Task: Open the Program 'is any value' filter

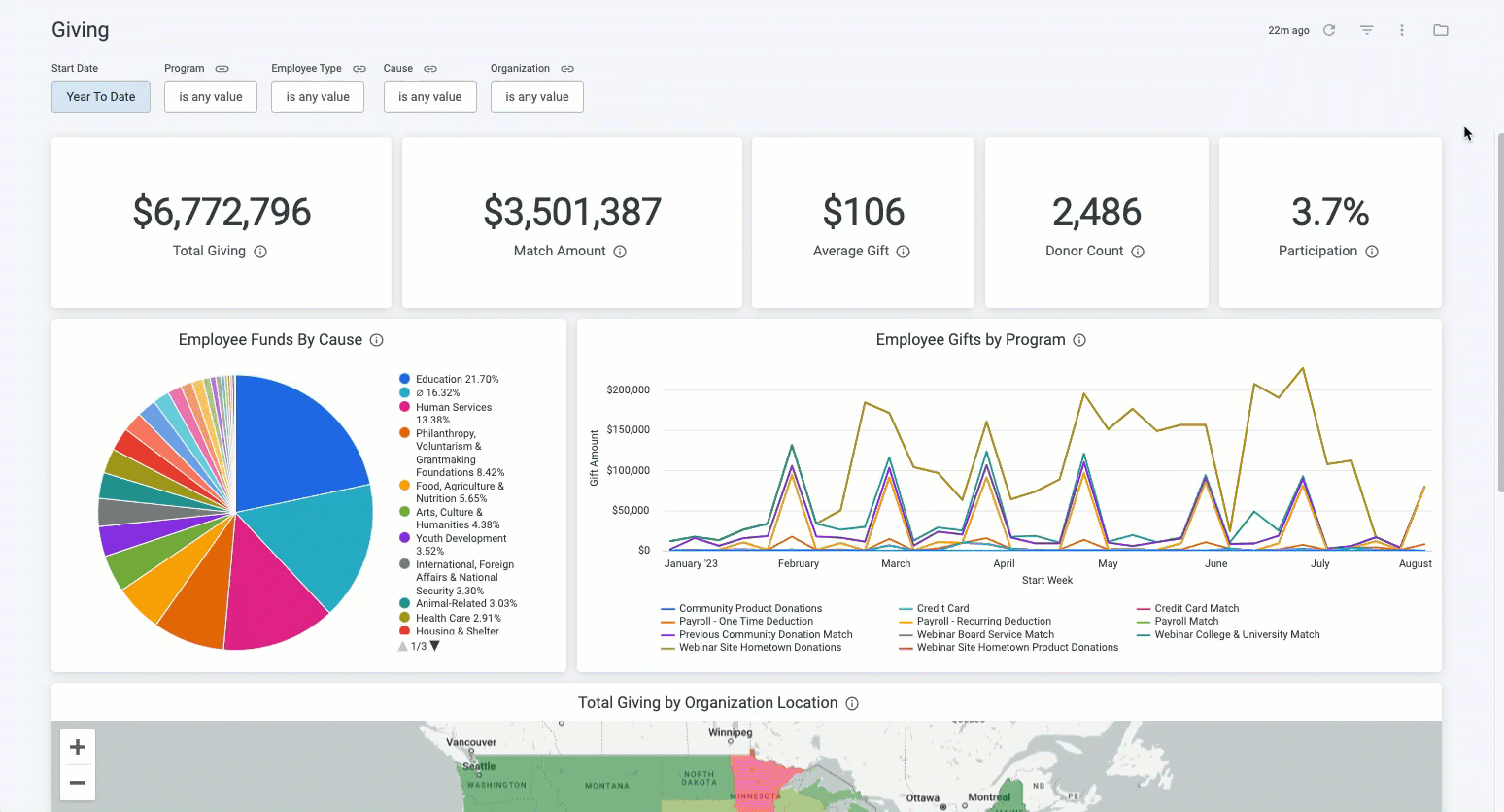Action: 211,97
